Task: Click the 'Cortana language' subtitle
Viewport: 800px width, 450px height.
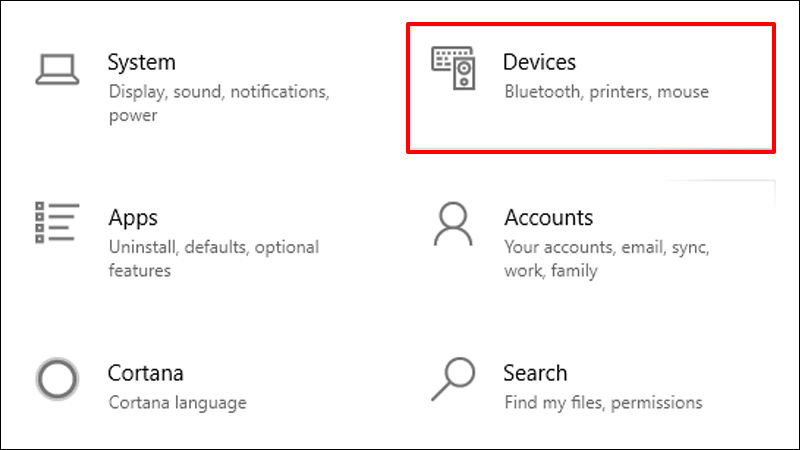Action: coord(177,403)
